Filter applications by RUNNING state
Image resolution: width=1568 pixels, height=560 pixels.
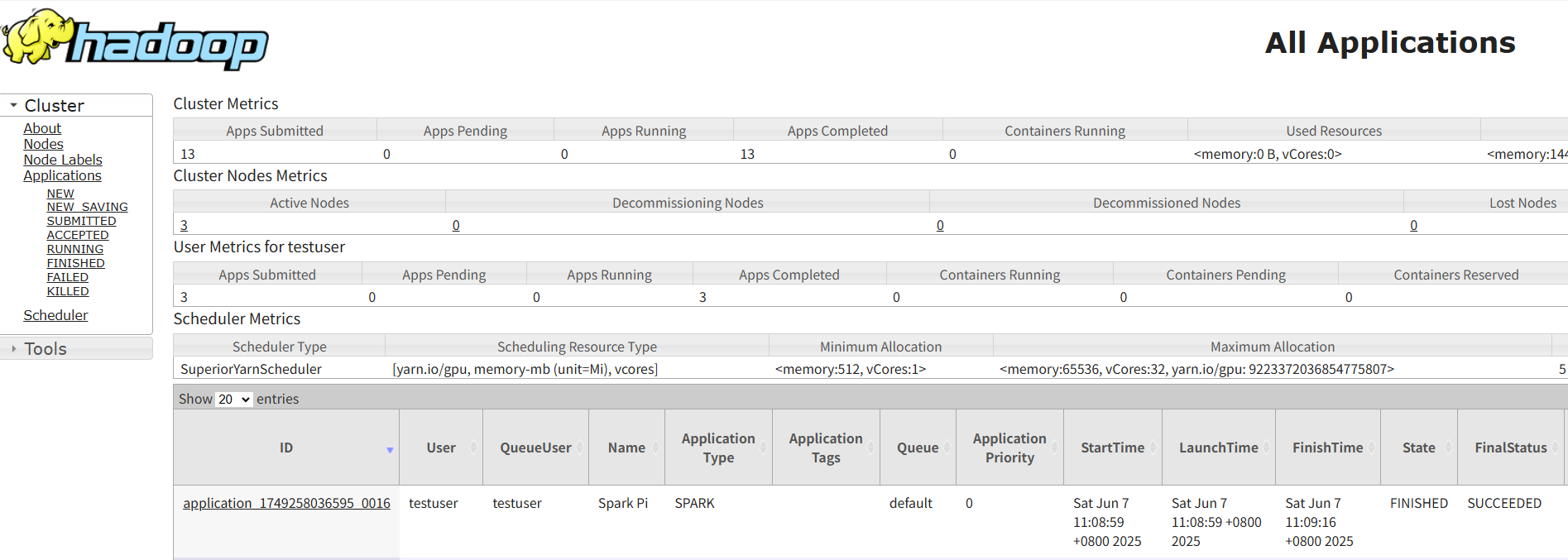click(x=75, y=249)
